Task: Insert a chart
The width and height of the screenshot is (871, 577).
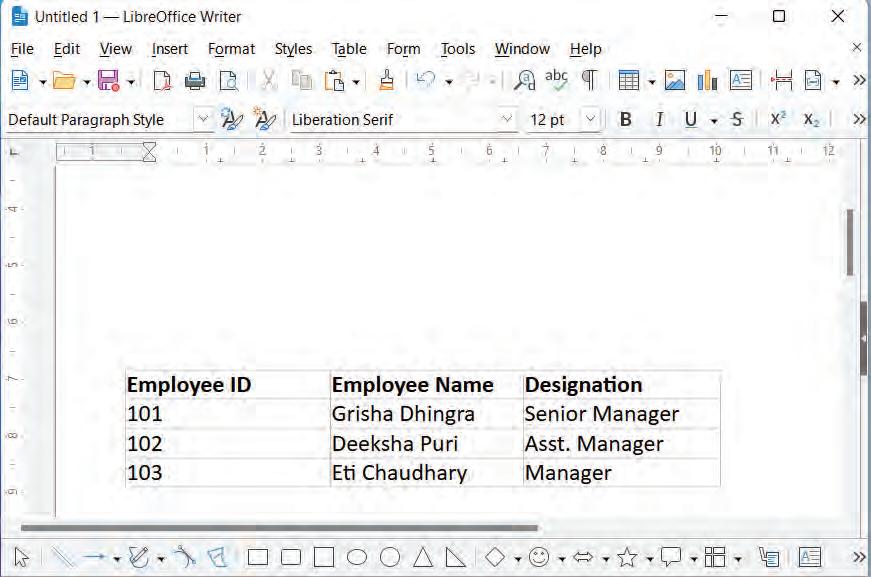Action: click(707, 81)
